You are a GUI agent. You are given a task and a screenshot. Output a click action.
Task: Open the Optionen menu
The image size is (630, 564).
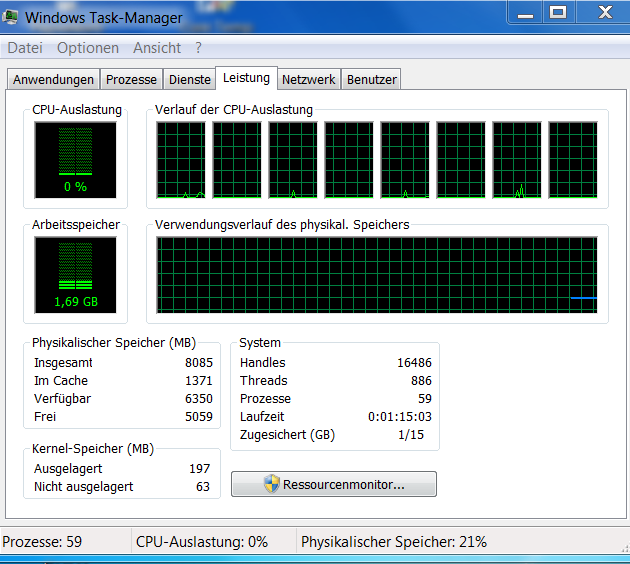point(88,48)
